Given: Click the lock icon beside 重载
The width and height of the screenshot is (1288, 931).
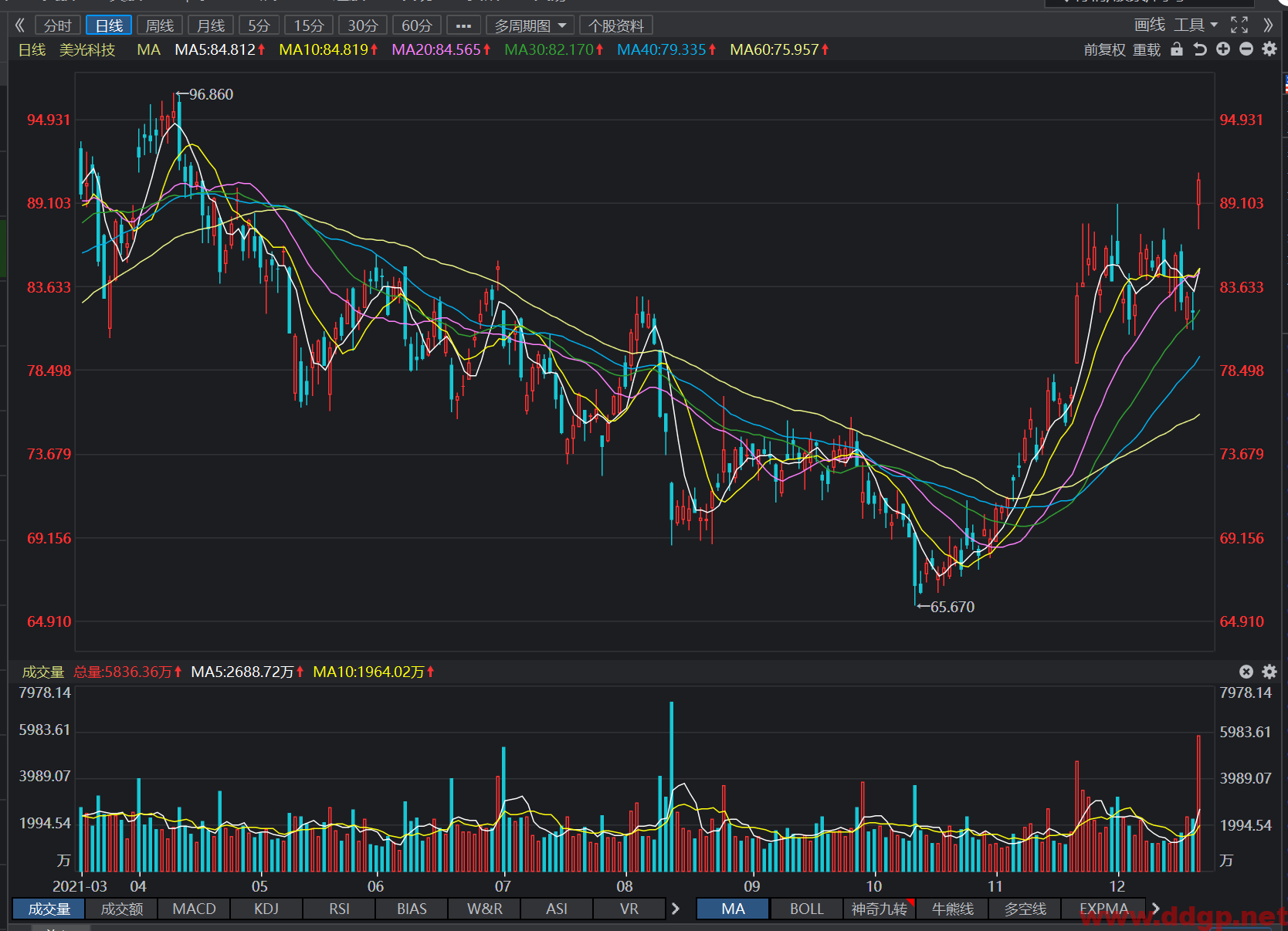Looking at the screenshot, I should (1176, 49).
